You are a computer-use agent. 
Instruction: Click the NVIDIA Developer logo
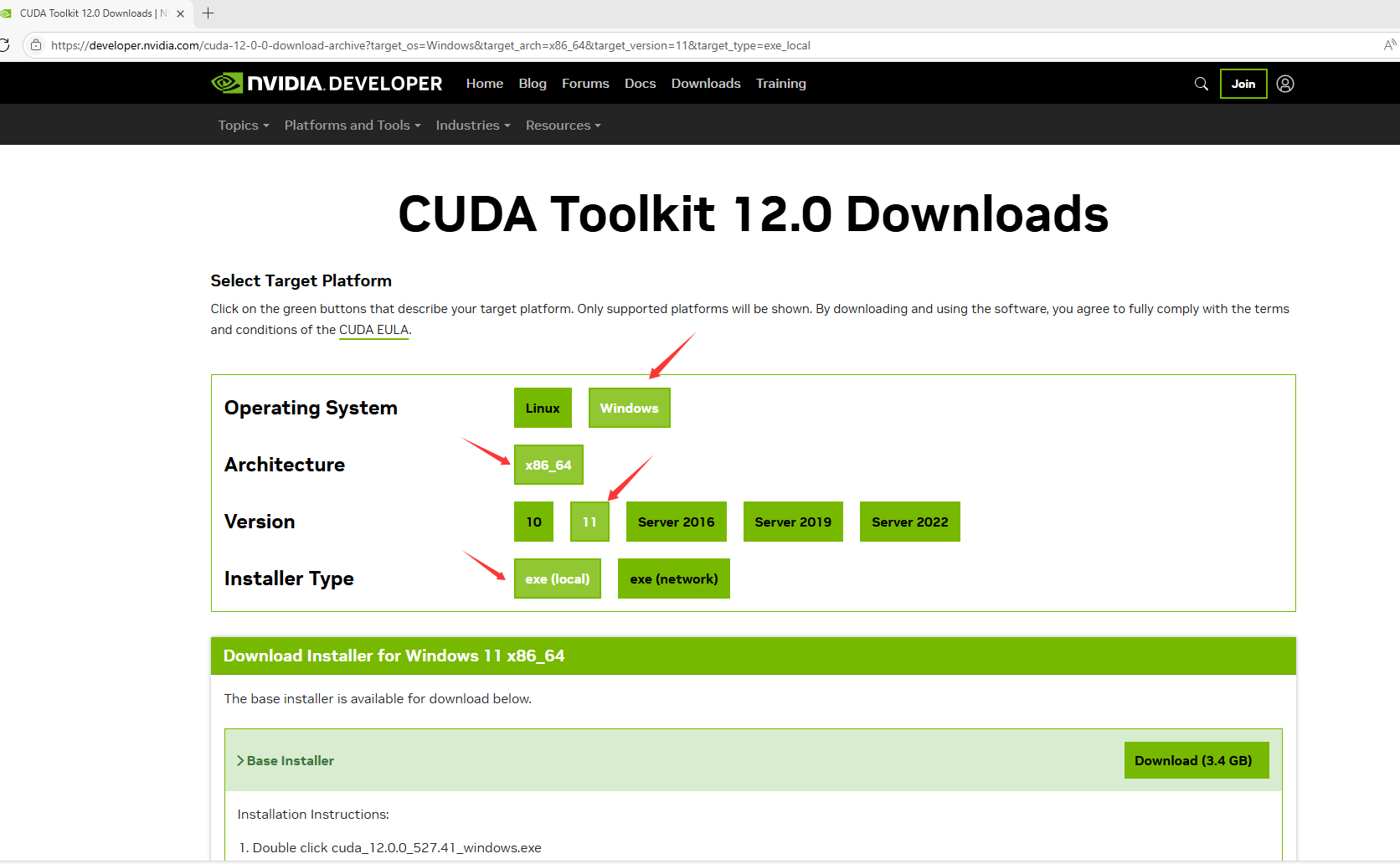click(327, 83)
